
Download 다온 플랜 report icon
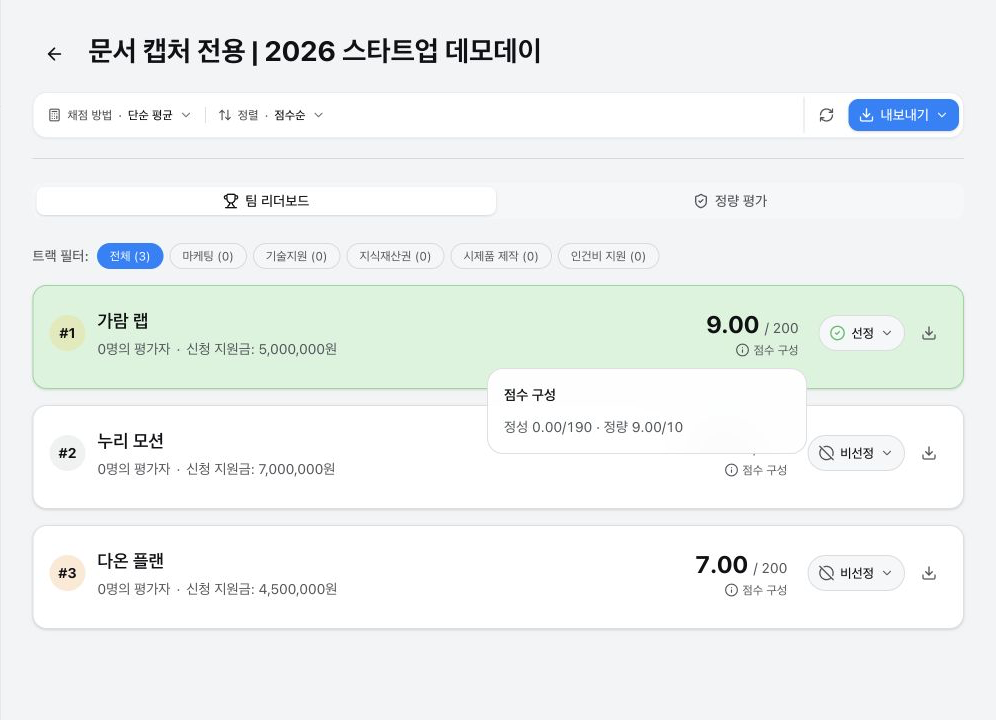point(929,573)
